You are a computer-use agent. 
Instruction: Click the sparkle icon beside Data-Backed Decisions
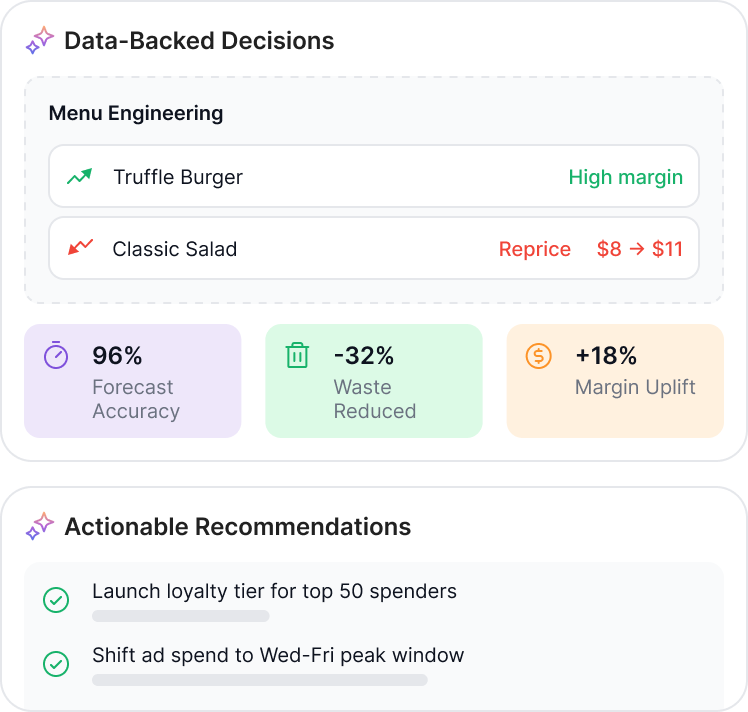40,41
